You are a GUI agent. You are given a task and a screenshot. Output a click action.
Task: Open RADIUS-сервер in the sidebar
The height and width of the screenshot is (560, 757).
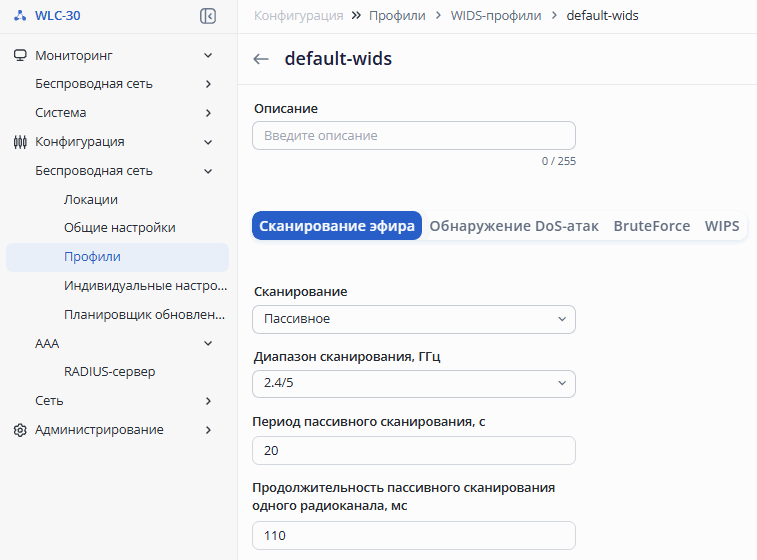(x=110, y=372)
